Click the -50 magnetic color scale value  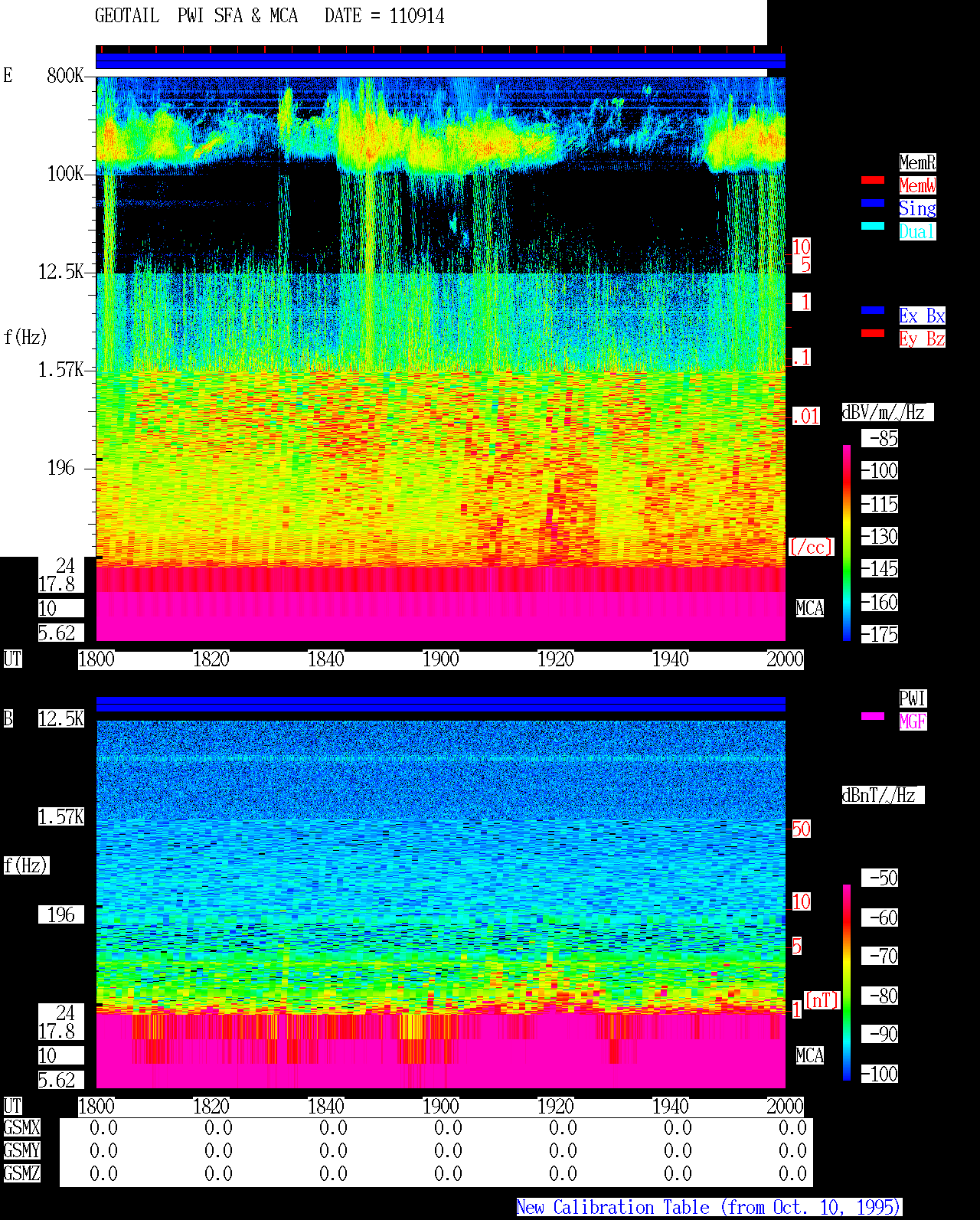click(880, 878)
